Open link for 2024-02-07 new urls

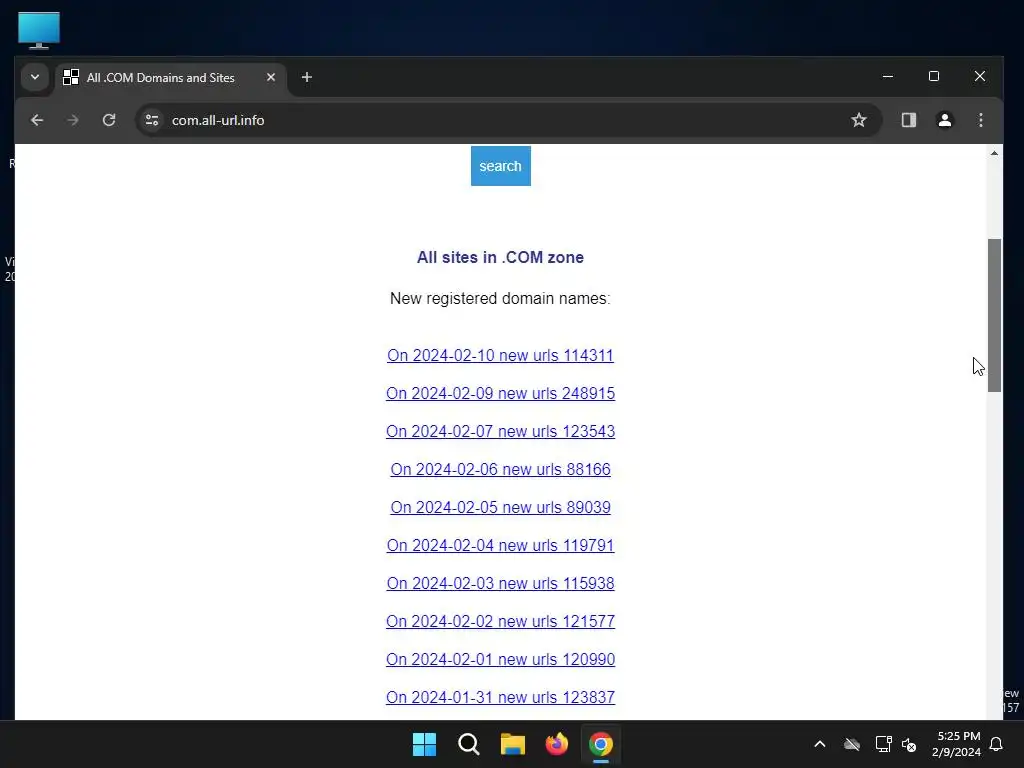pyautogui.click(x=500, y=431)
